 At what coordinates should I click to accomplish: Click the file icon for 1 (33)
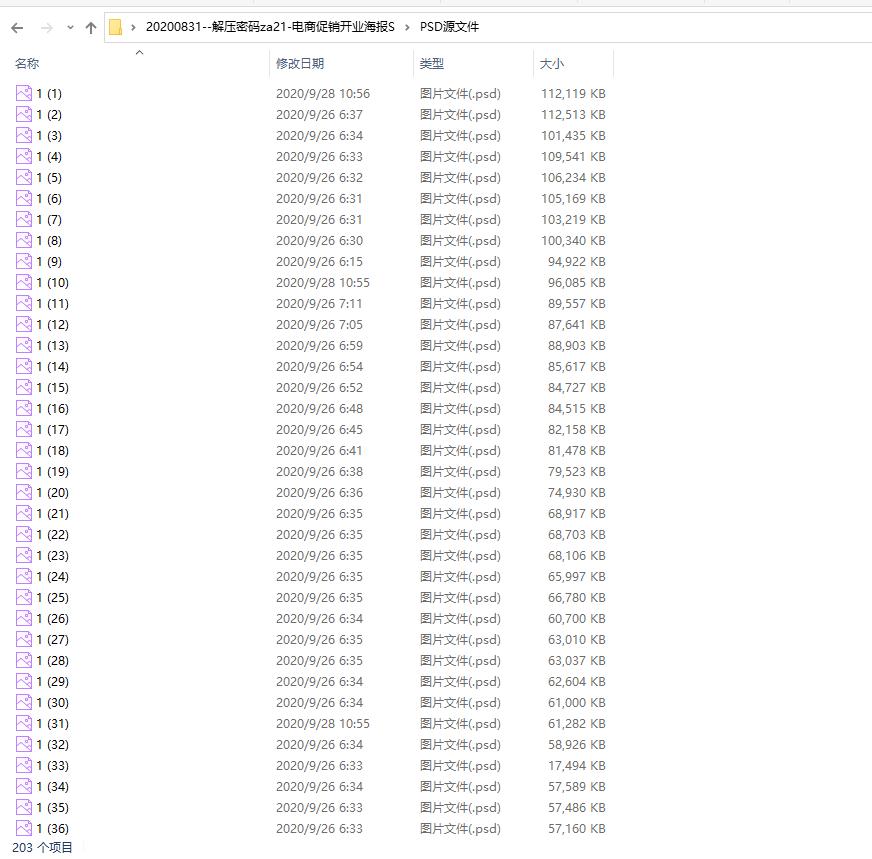pyautogui.click(x=24, y=766)
